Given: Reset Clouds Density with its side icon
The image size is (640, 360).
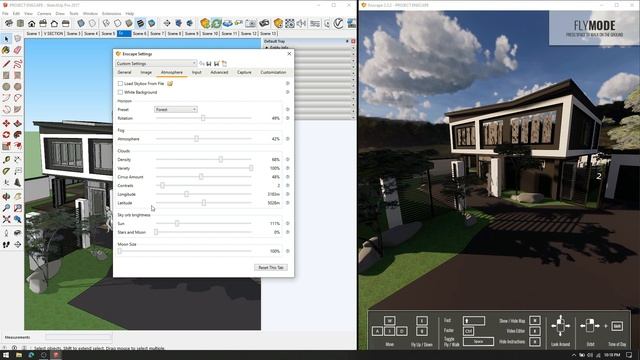Looking at the screenshot, I should 288,160.
